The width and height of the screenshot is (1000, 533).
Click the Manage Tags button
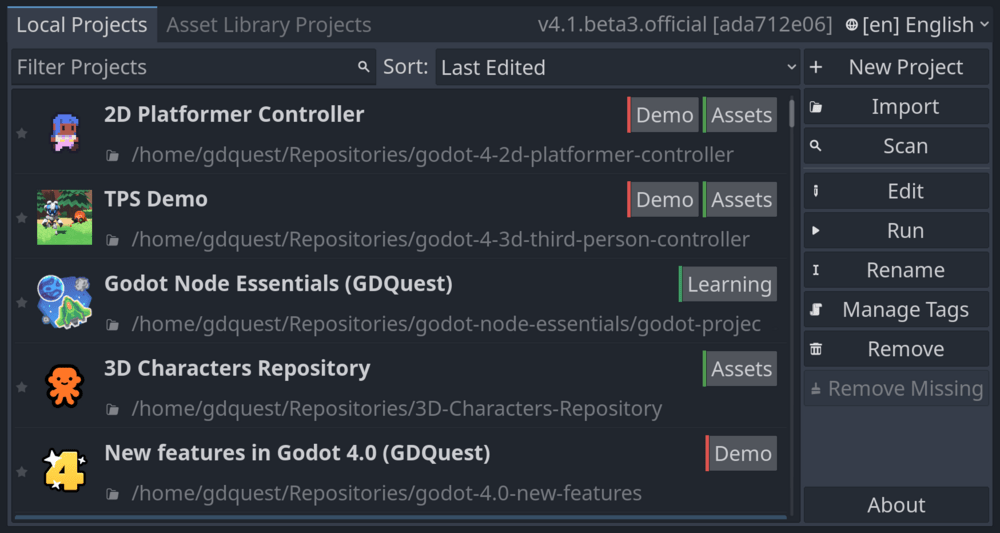coord(895,310)
